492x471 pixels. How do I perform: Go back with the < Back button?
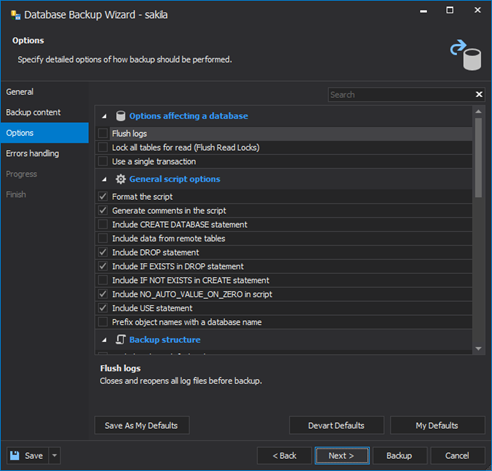pyautogui.click(x=284, y=455)
